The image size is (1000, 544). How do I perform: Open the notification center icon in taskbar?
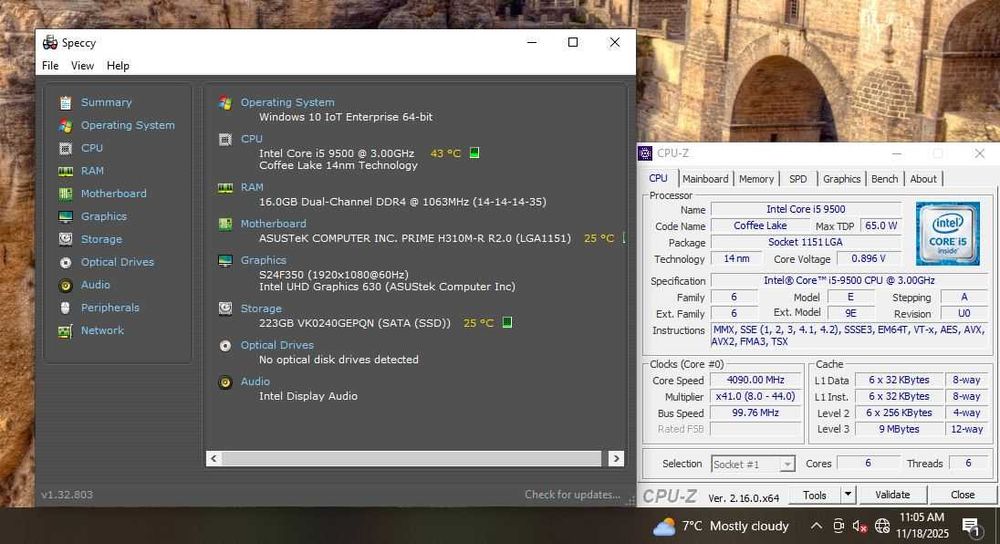[x=971, y=527]
